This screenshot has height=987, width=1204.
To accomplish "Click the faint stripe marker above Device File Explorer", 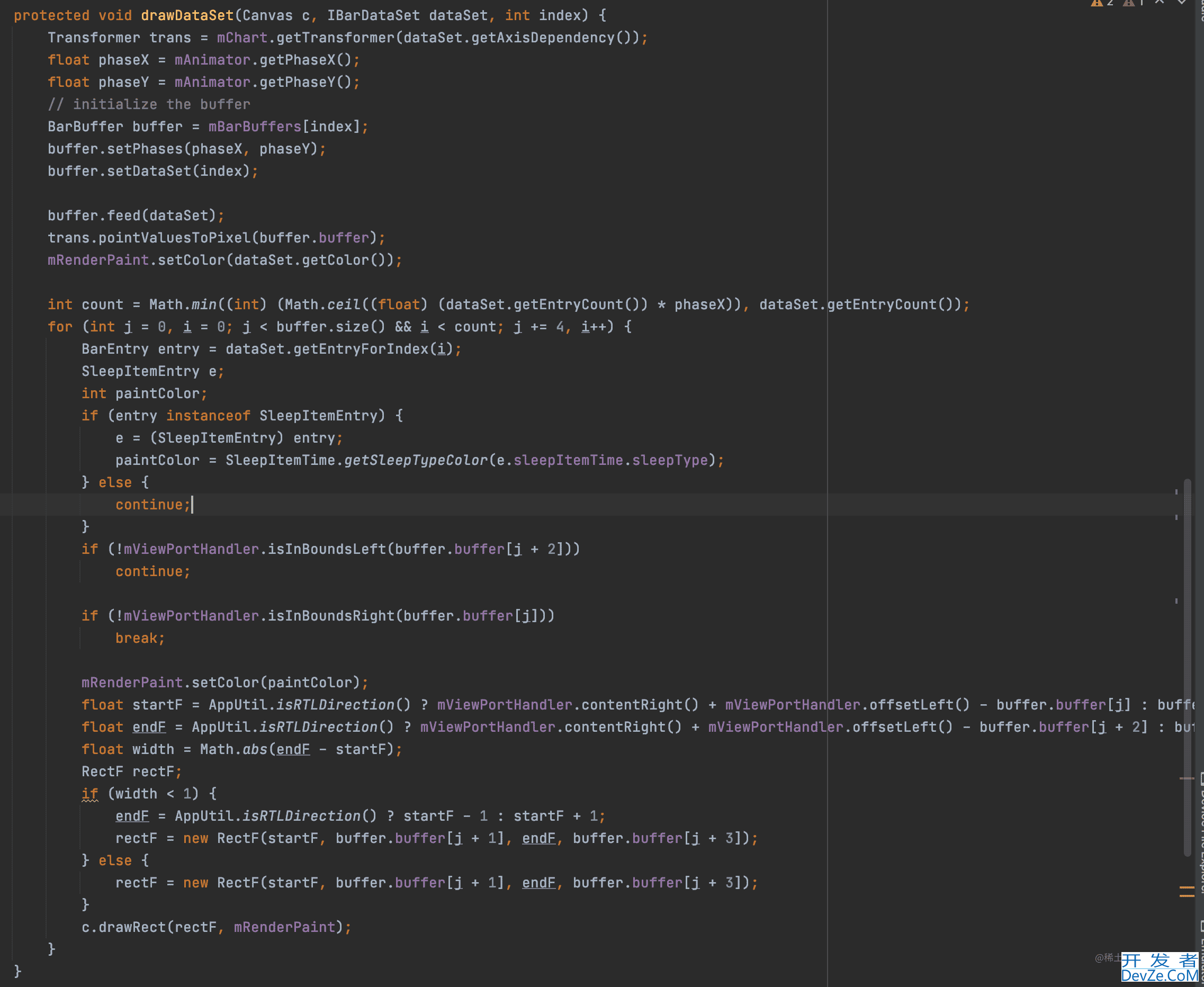I will (1187, 778).
